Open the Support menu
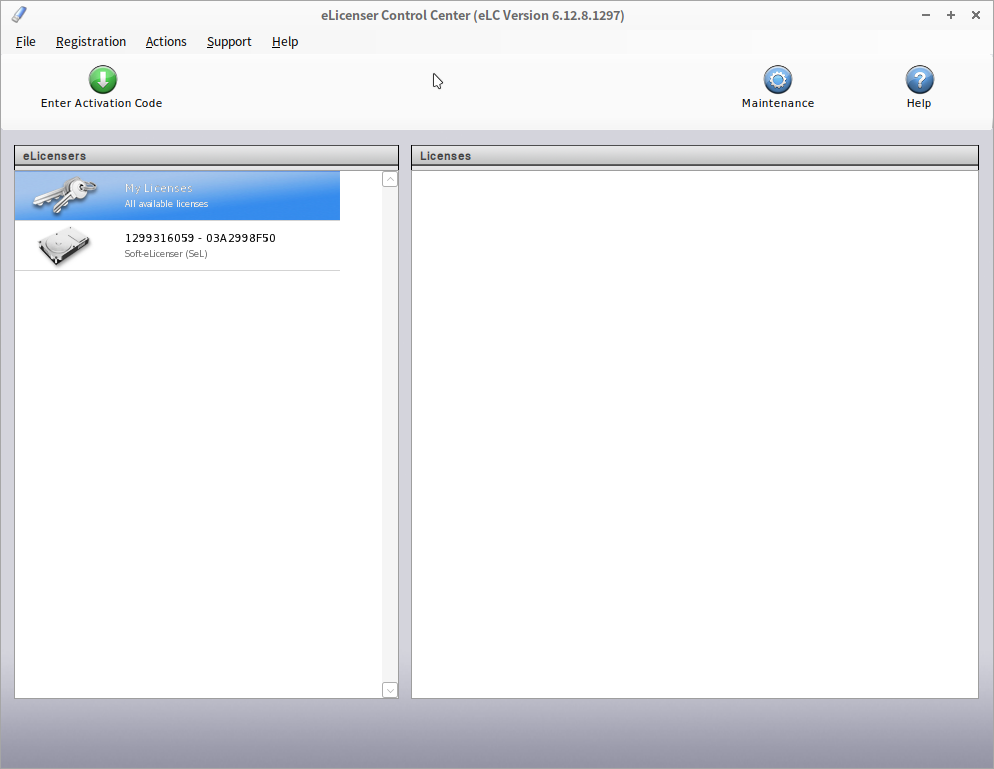This screenshot has height=769, width=994. [229, 42]
